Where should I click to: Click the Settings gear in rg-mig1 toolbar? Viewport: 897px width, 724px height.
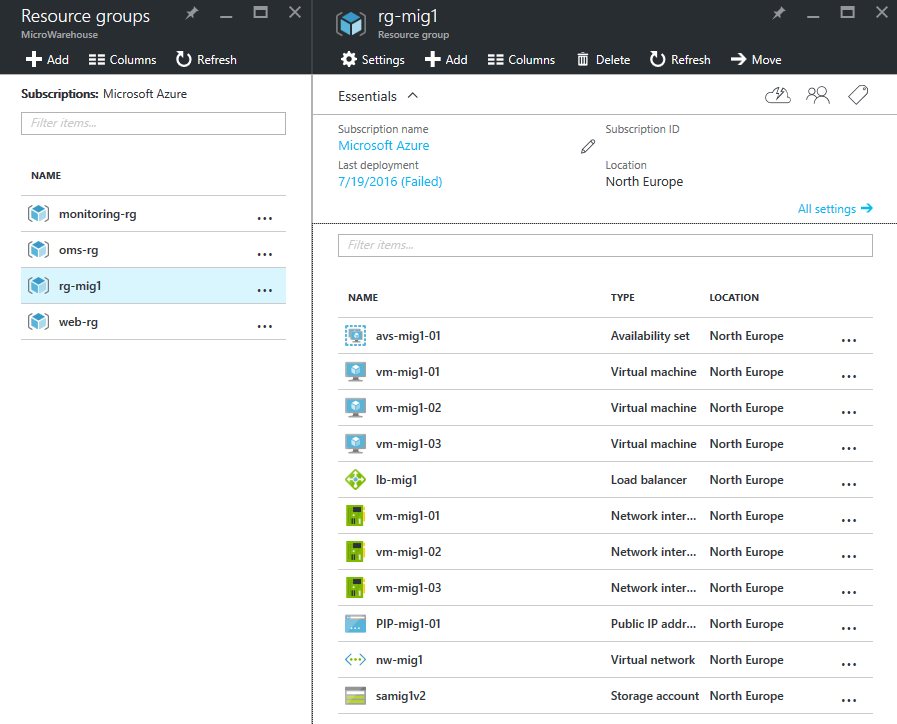pyautogui.click(x=372, y=60)
